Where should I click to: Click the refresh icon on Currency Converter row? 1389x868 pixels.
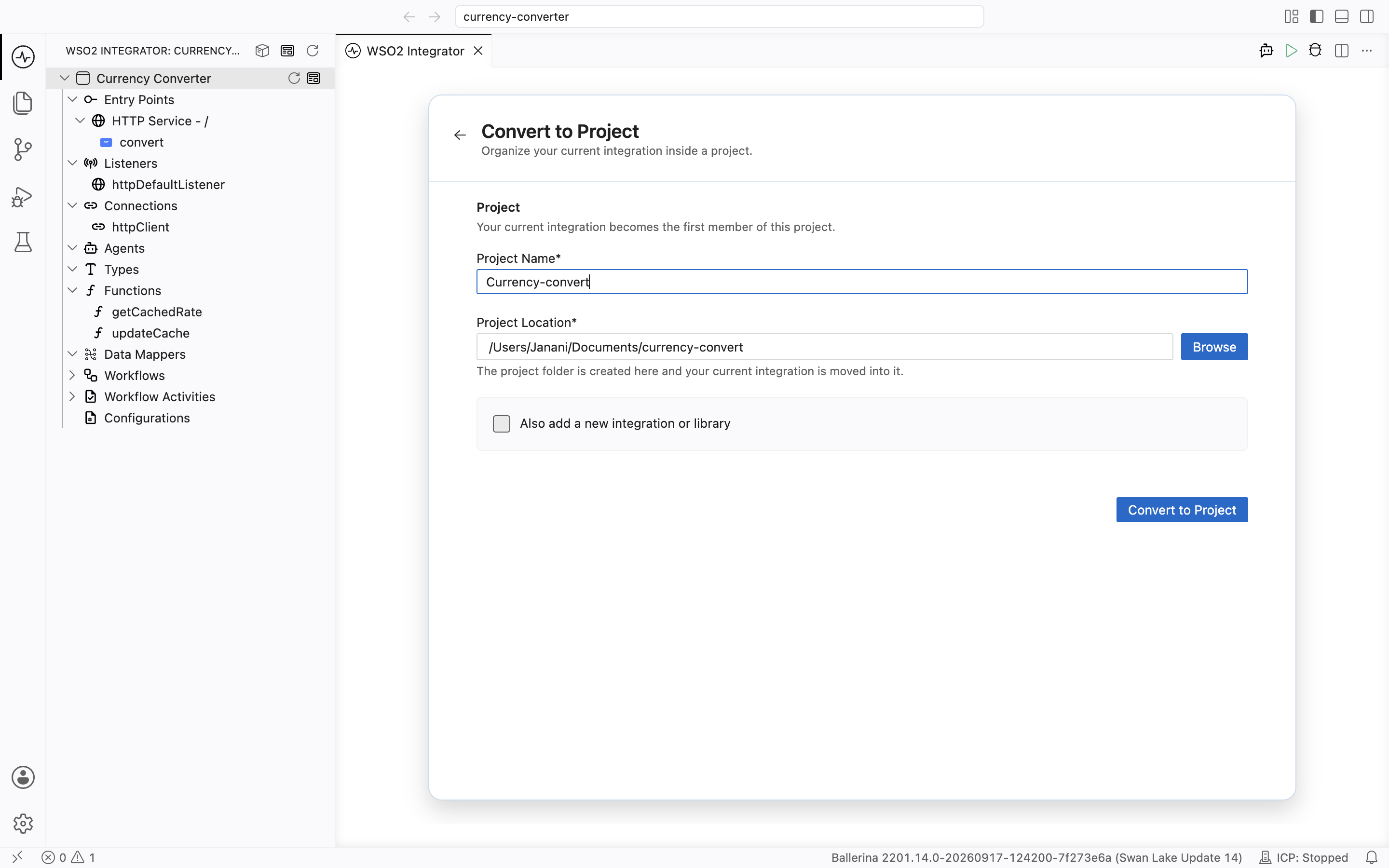(x=294, y=78)
